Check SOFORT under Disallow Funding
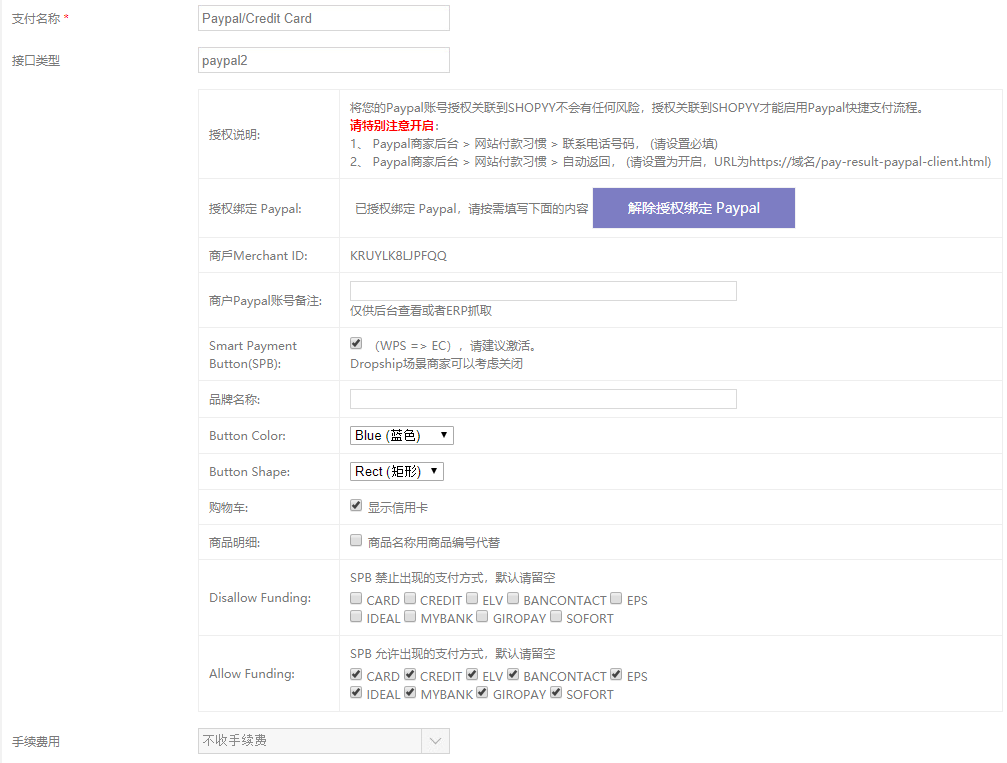The image size is (1007, 763). pos(555,617)
